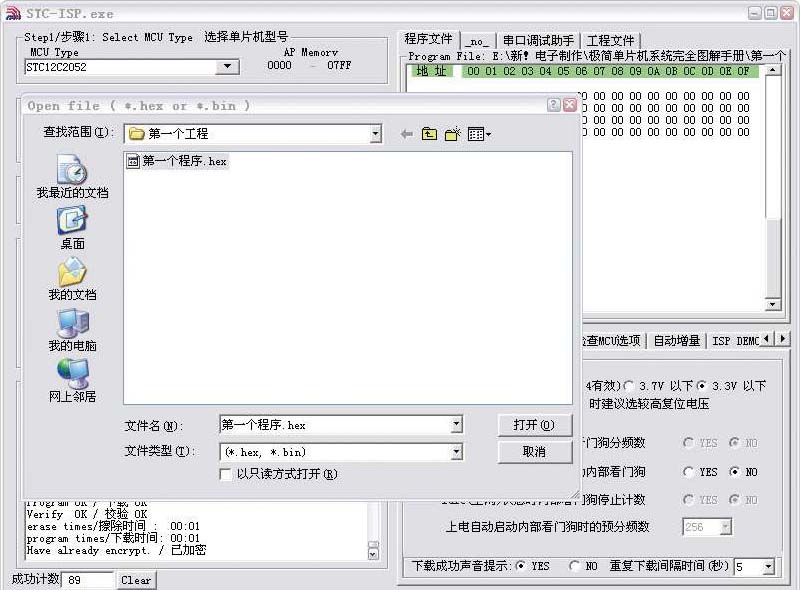Create a new folder using the toolbar icon
Image resolution: width=800 pixels, height=590 pixels.
453,134
